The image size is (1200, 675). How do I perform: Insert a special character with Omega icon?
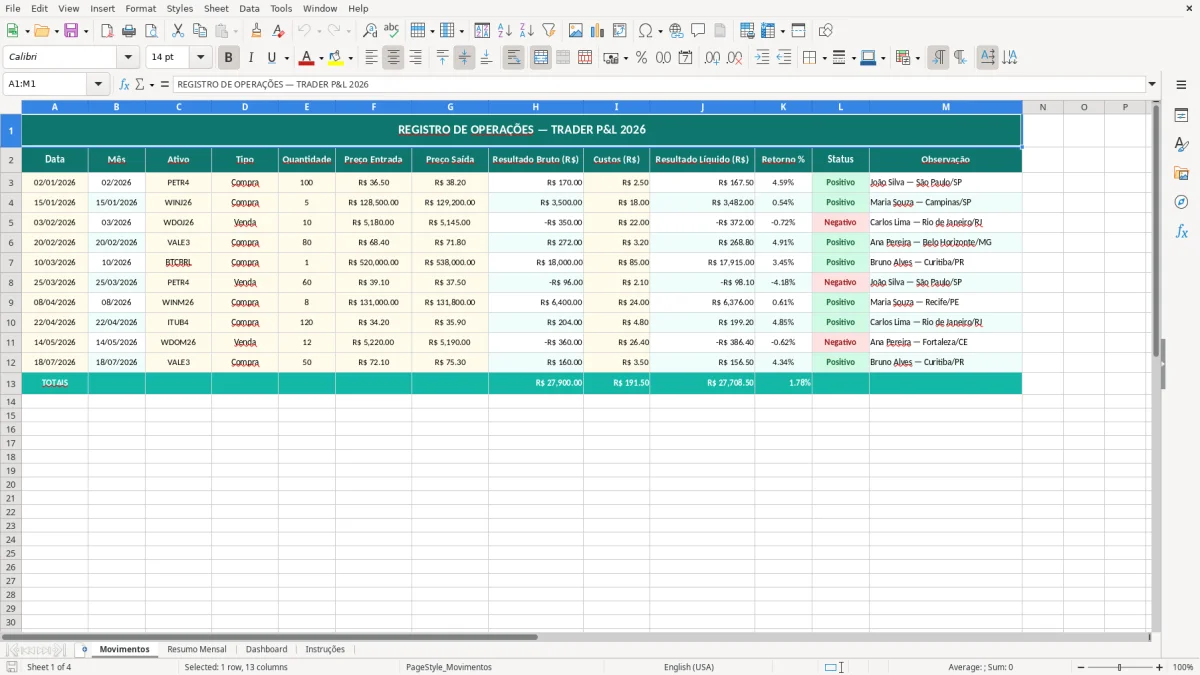tap(646, 31)
